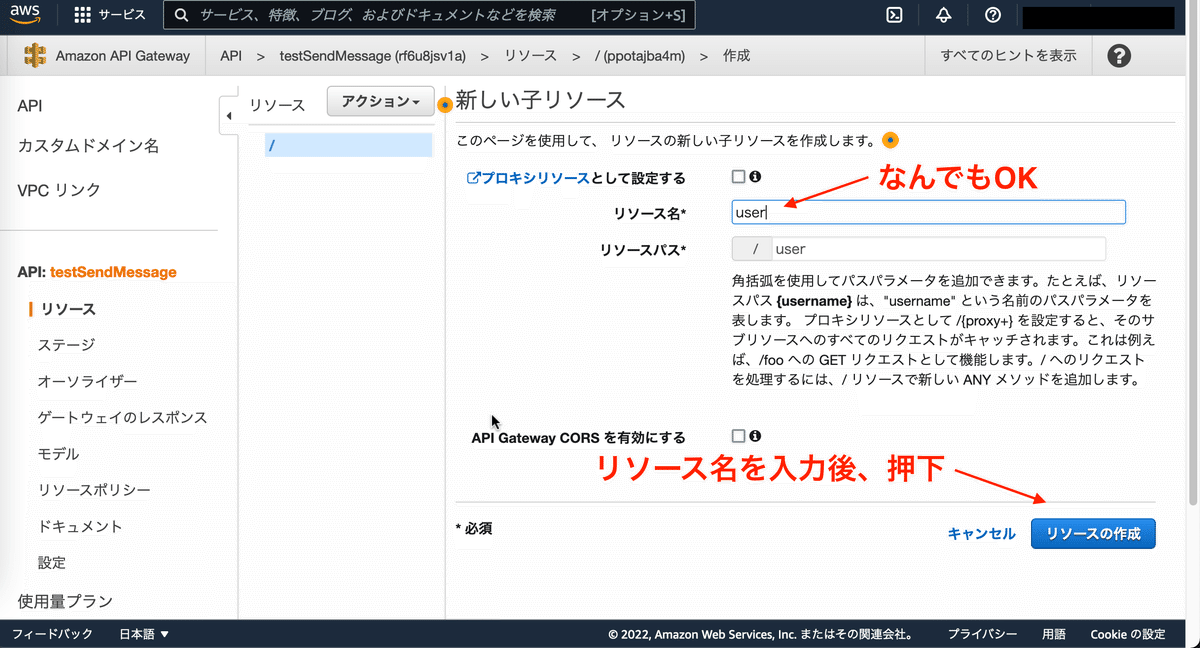The height and width of the screenshot is (648, 1200).
Task: Click the Amazon API Gateway logo icon
Action: [35, 56]
